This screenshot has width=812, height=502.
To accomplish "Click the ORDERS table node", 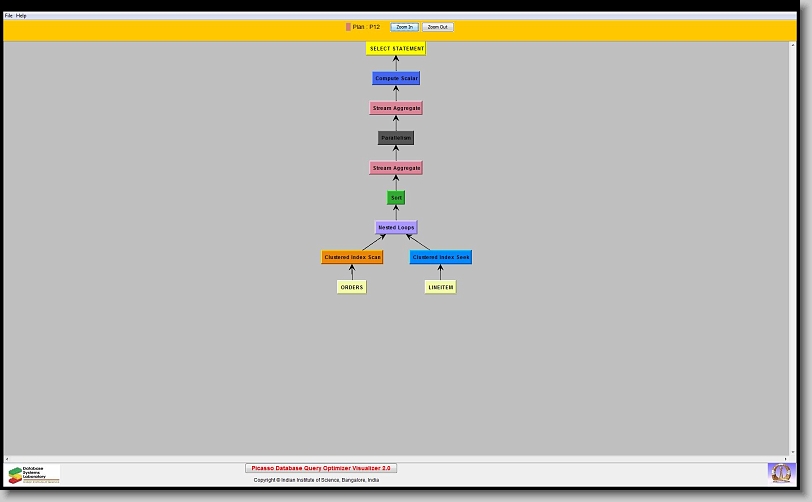I will coord(352,287).
